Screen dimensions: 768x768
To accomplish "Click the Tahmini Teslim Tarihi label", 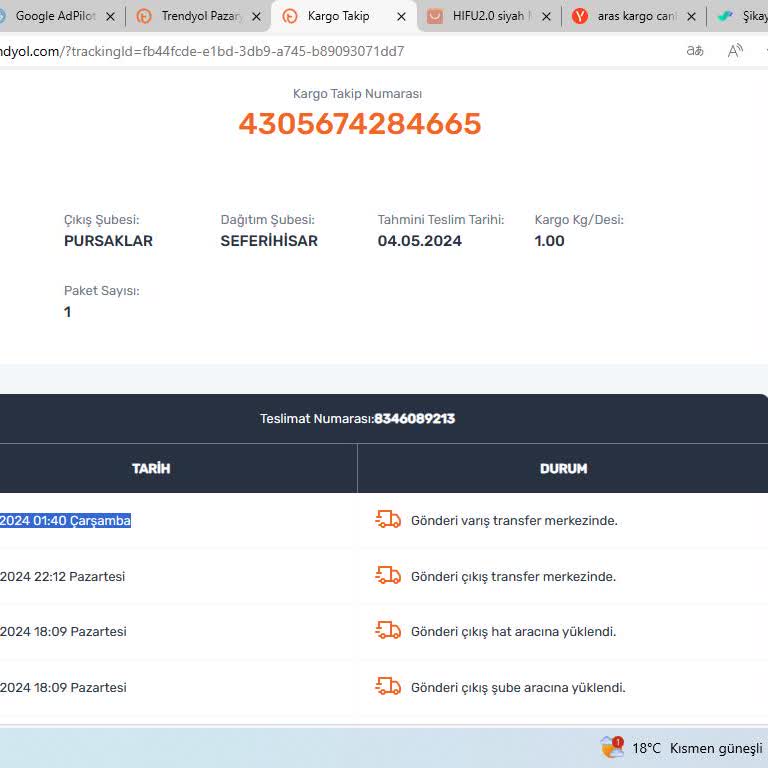I will point(440,219).
